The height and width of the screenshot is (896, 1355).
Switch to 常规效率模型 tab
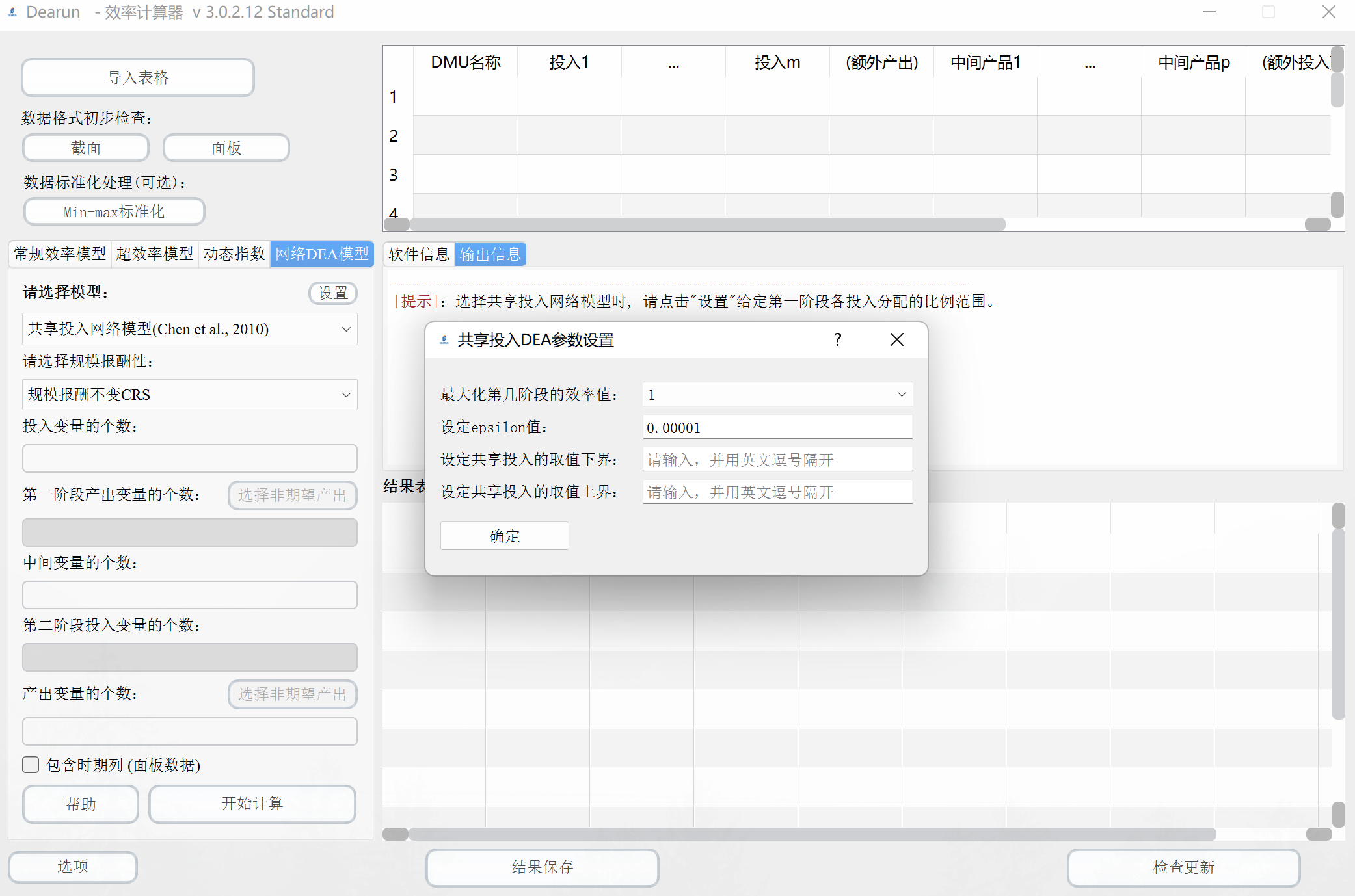(60, 254)
